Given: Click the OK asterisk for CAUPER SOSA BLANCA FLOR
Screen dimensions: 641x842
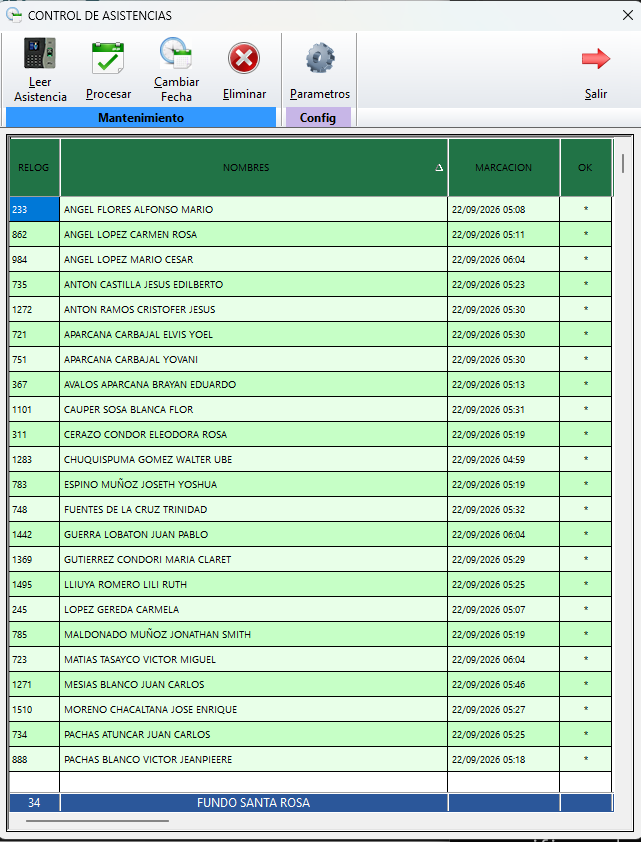Looking at the screenshot, I should click(586, 409).
